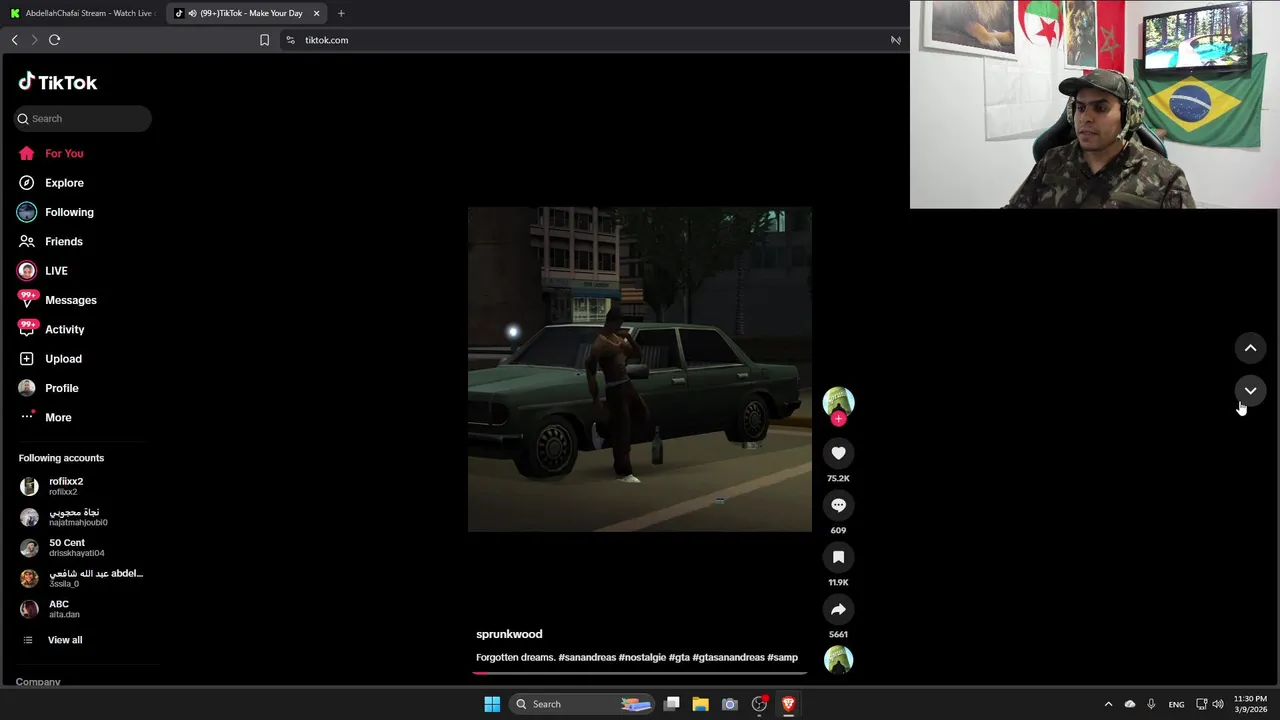The height and width of the screenshot is (720, 1280).
Task: Open followed account najatmahjoubi0
Action: [x=82, y=517]
